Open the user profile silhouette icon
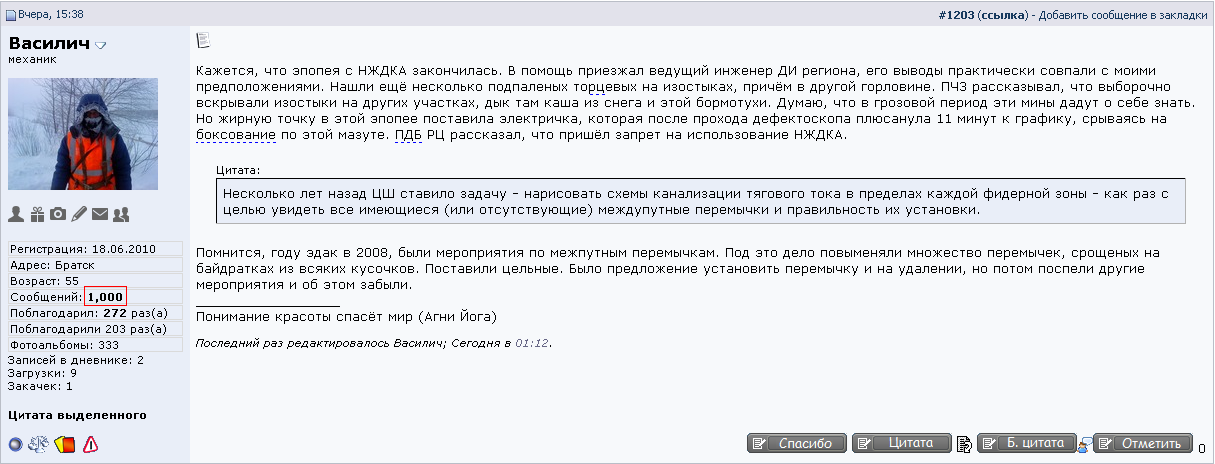This screenshot has width=1215, height=464. click(x=16, y=214)
